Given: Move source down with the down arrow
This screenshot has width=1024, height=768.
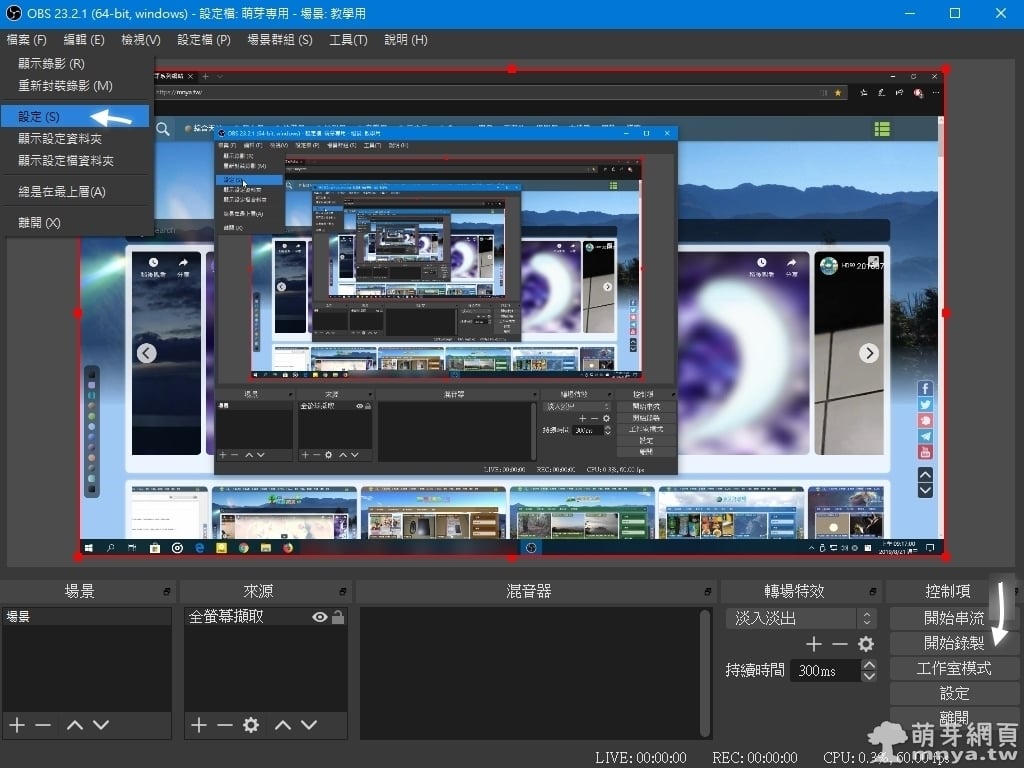Looking at the screenshot, I should tap(309, 725).
